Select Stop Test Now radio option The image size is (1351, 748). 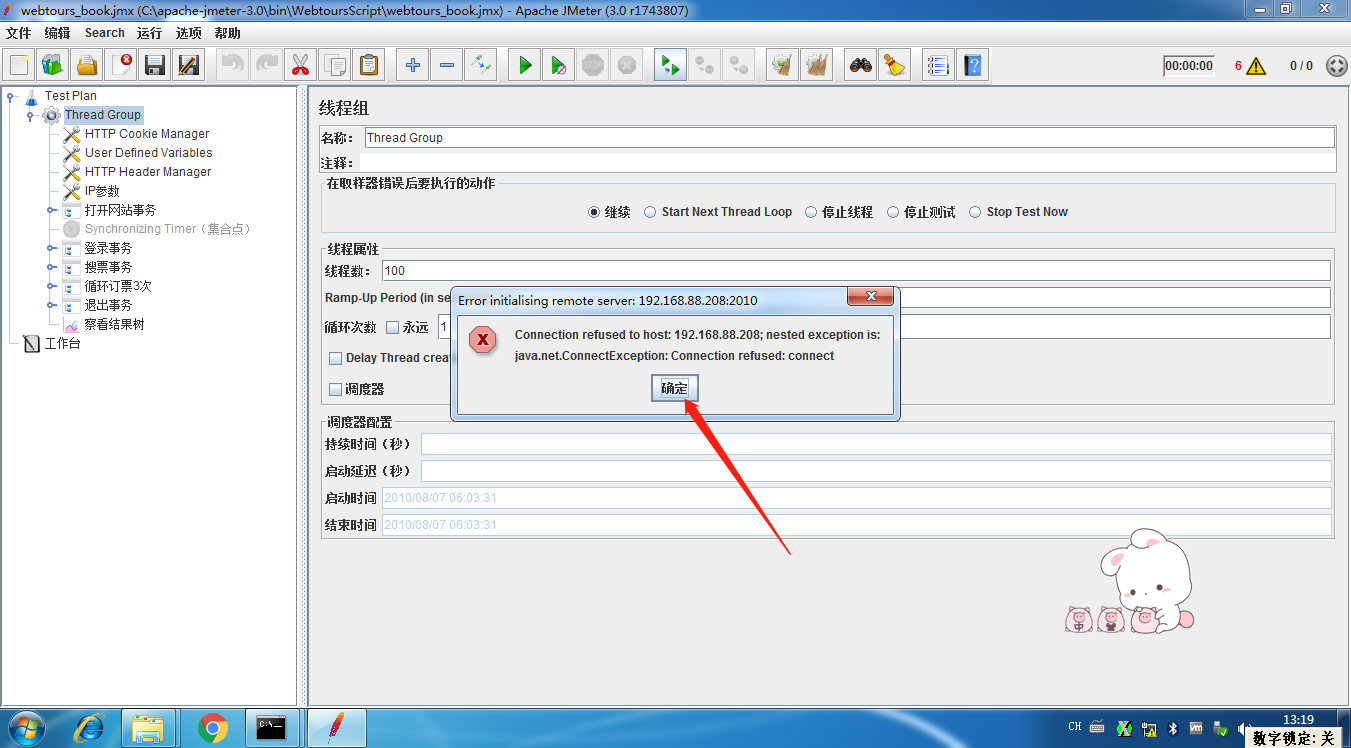pyautogui.click(x=975, y=212)
